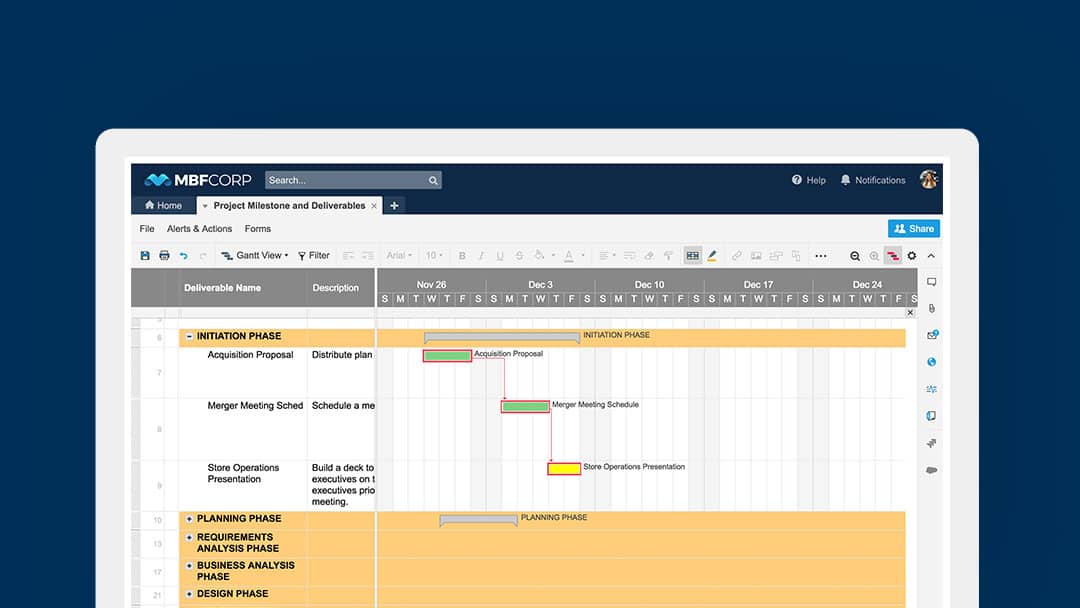Switch to the Home tab
Viewport: 1080px width, 608px height.
click(163, 206)
